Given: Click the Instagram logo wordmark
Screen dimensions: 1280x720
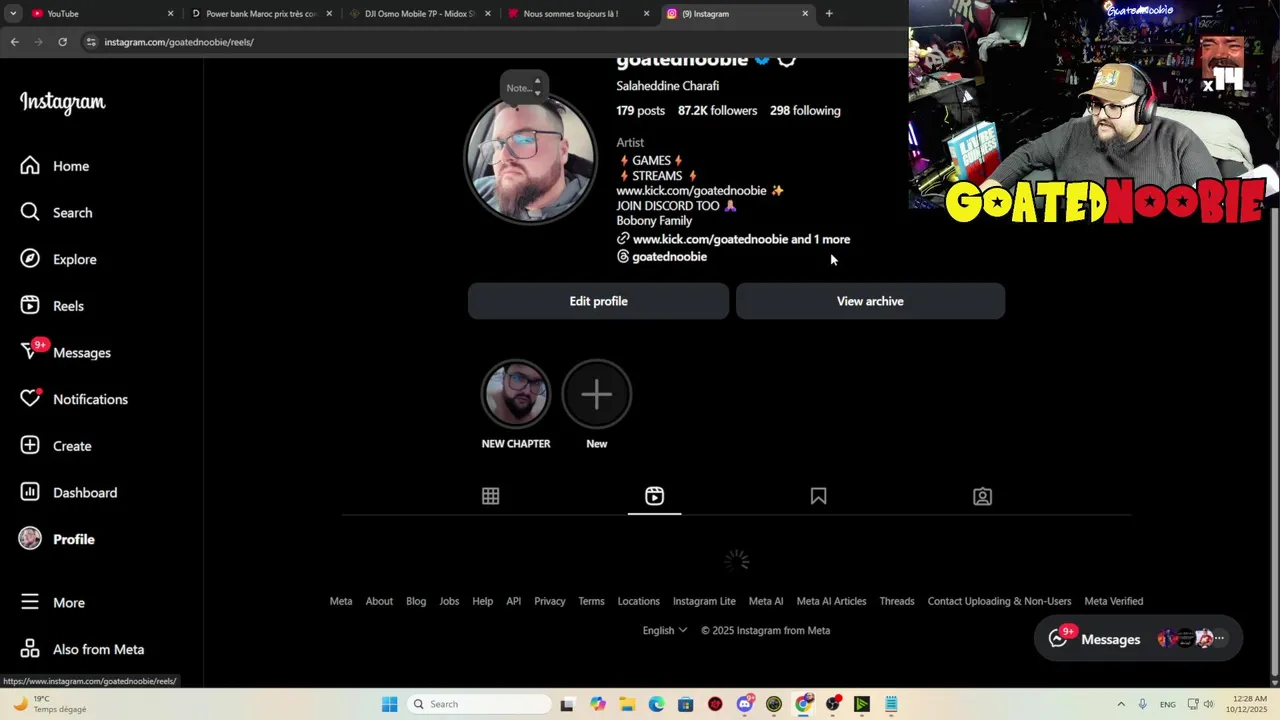Looking at the screenshot, I should coord(62,102).
